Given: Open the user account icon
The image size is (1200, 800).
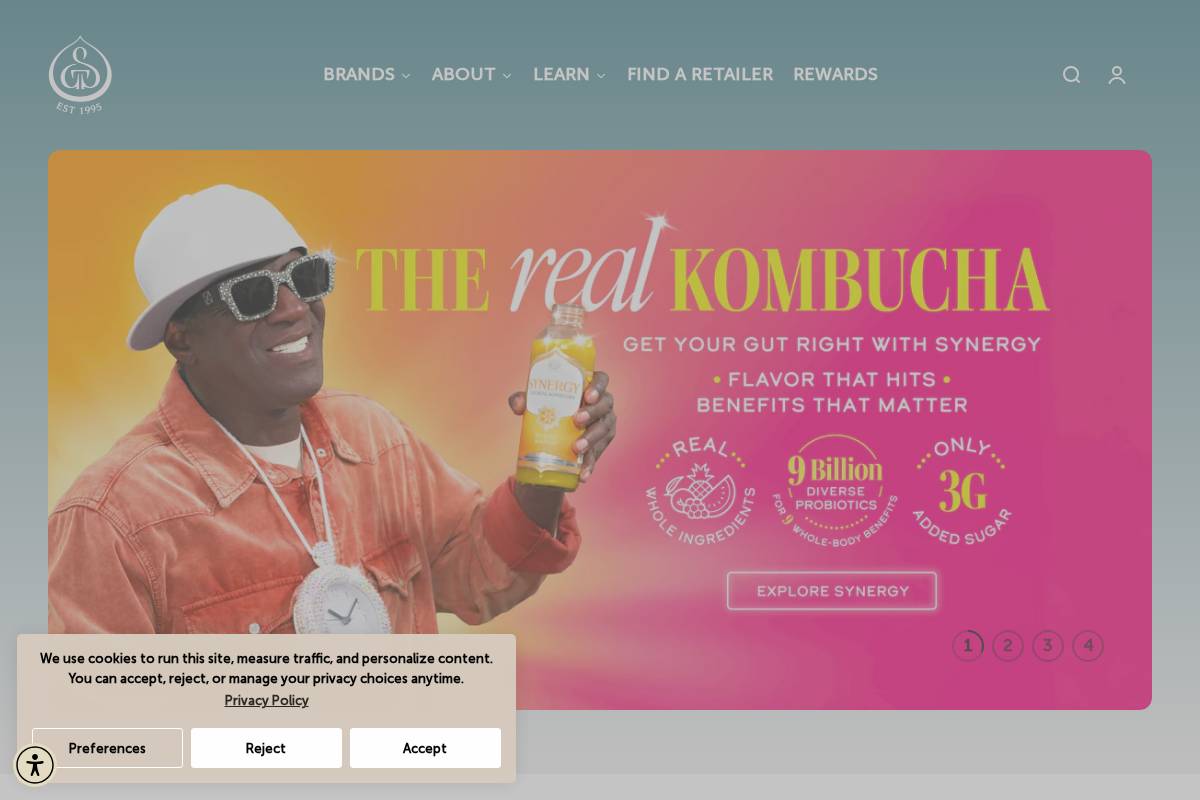Looking at the screenshot, I should pos(1117,75).
